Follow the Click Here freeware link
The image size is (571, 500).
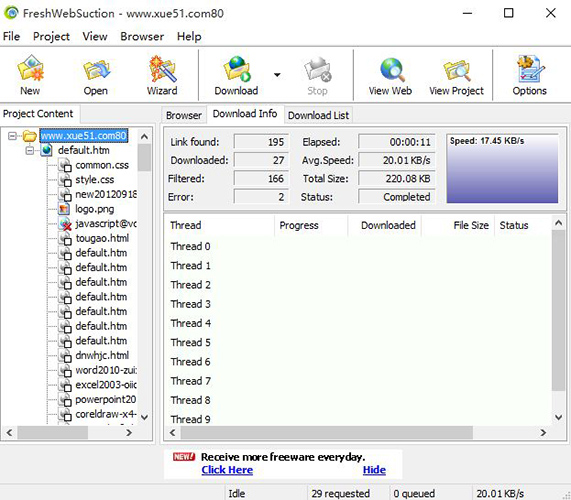point(227,470)
